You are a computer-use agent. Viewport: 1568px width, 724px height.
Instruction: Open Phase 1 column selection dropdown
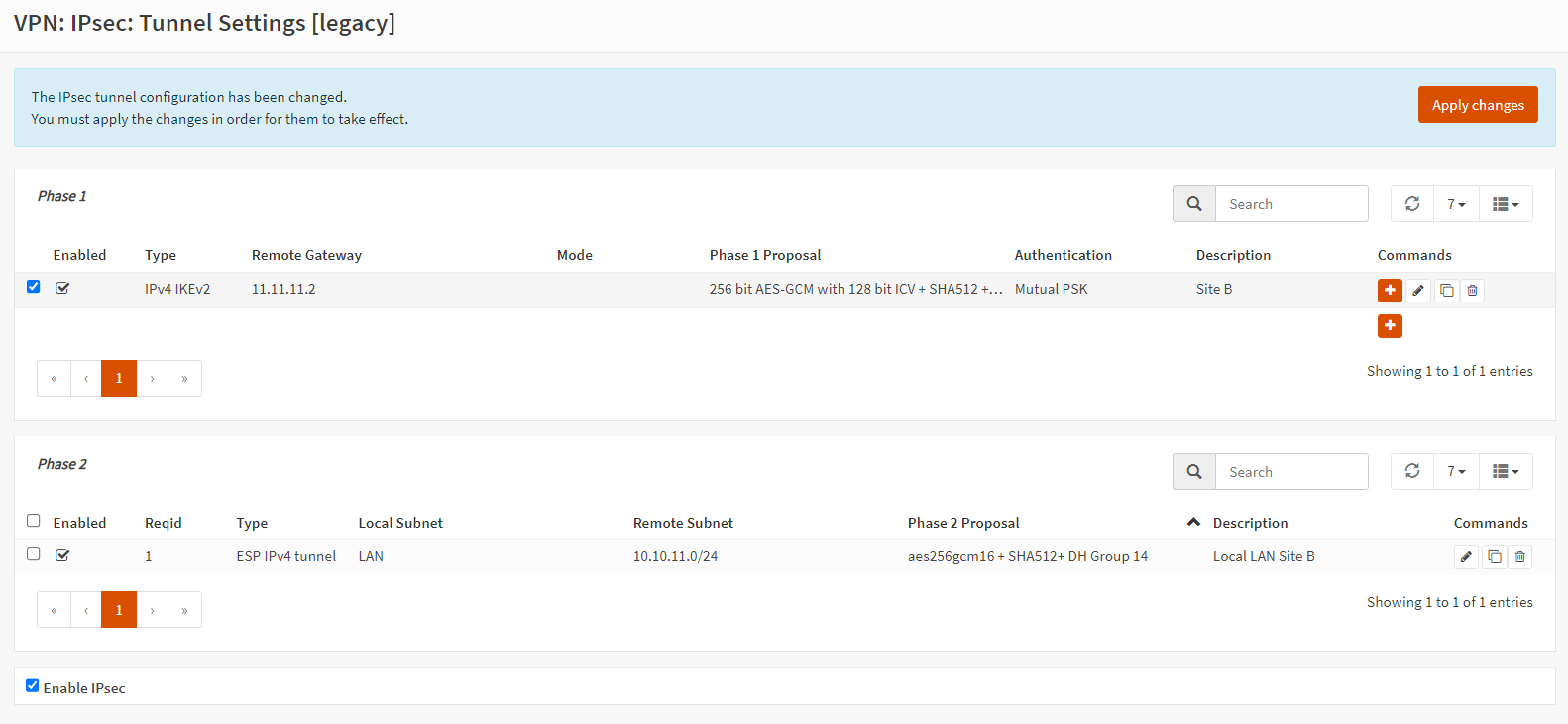pos(1506,204)
